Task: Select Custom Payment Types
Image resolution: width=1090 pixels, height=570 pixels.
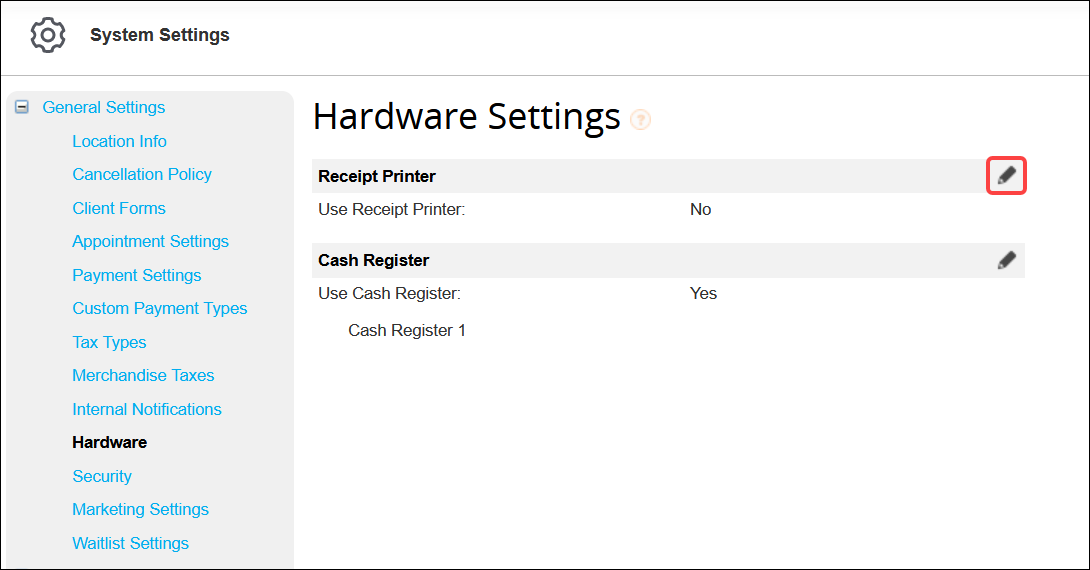Action: pos(159,308)
